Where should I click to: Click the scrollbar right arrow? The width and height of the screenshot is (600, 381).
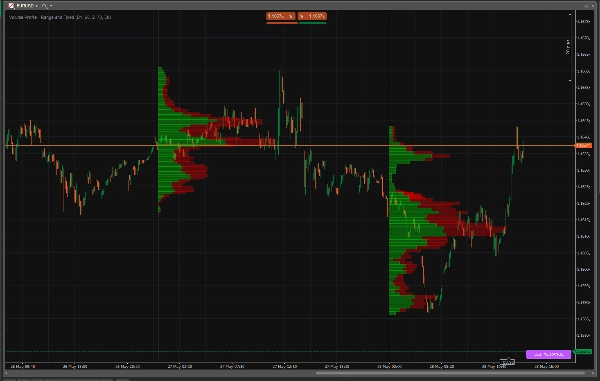(x=593, y=373)
